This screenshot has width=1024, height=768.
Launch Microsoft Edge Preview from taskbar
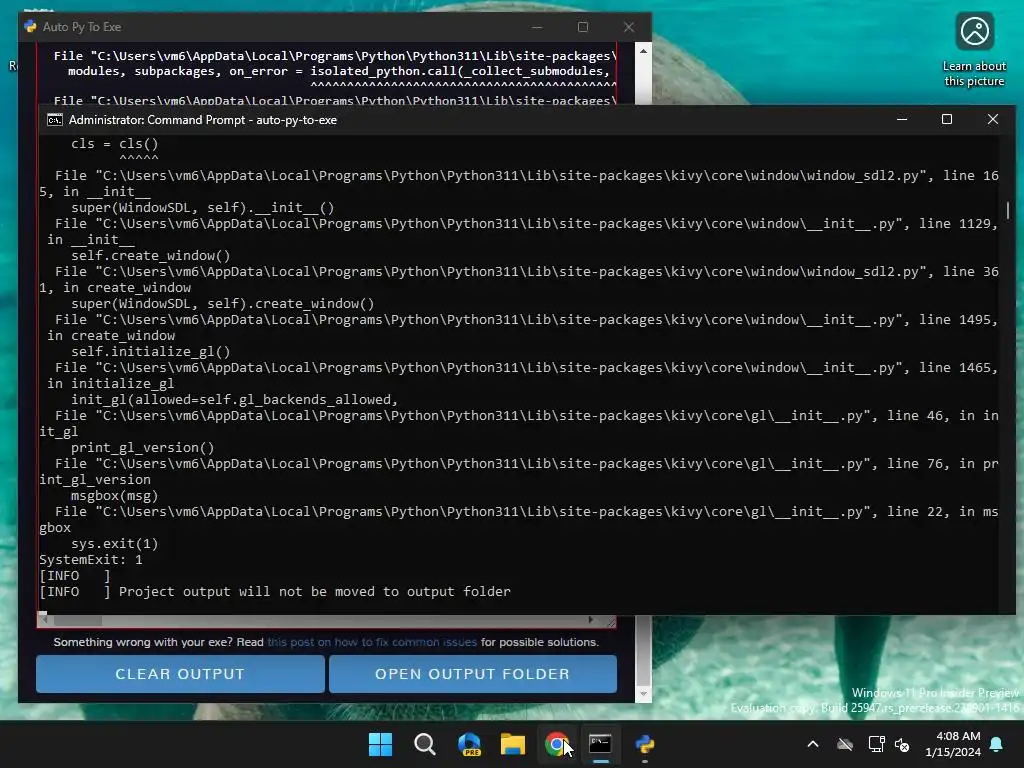pyautogui.click(x=469, y=744)
